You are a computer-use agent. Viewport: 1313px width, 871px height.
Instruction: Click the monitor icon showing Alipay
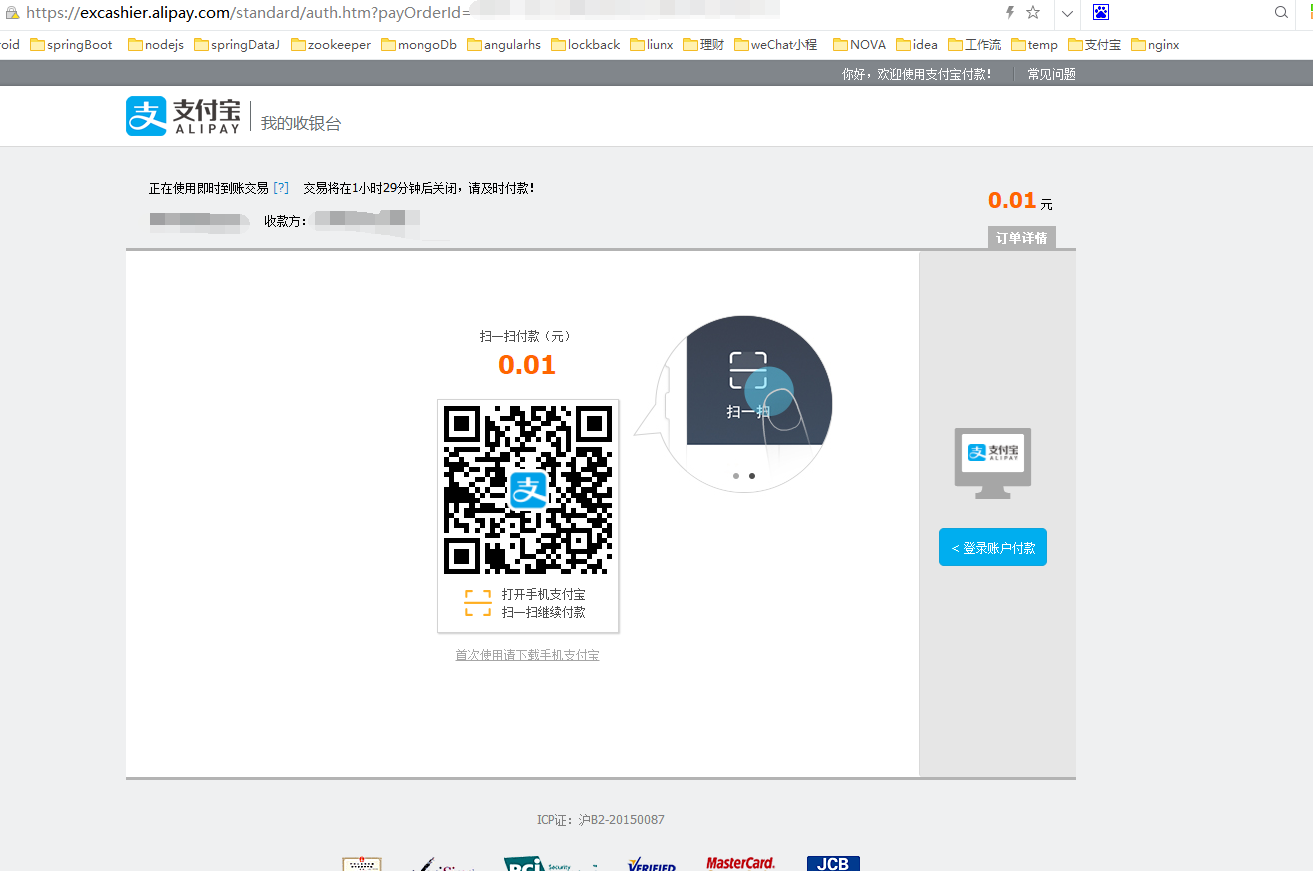pos(993,463)
